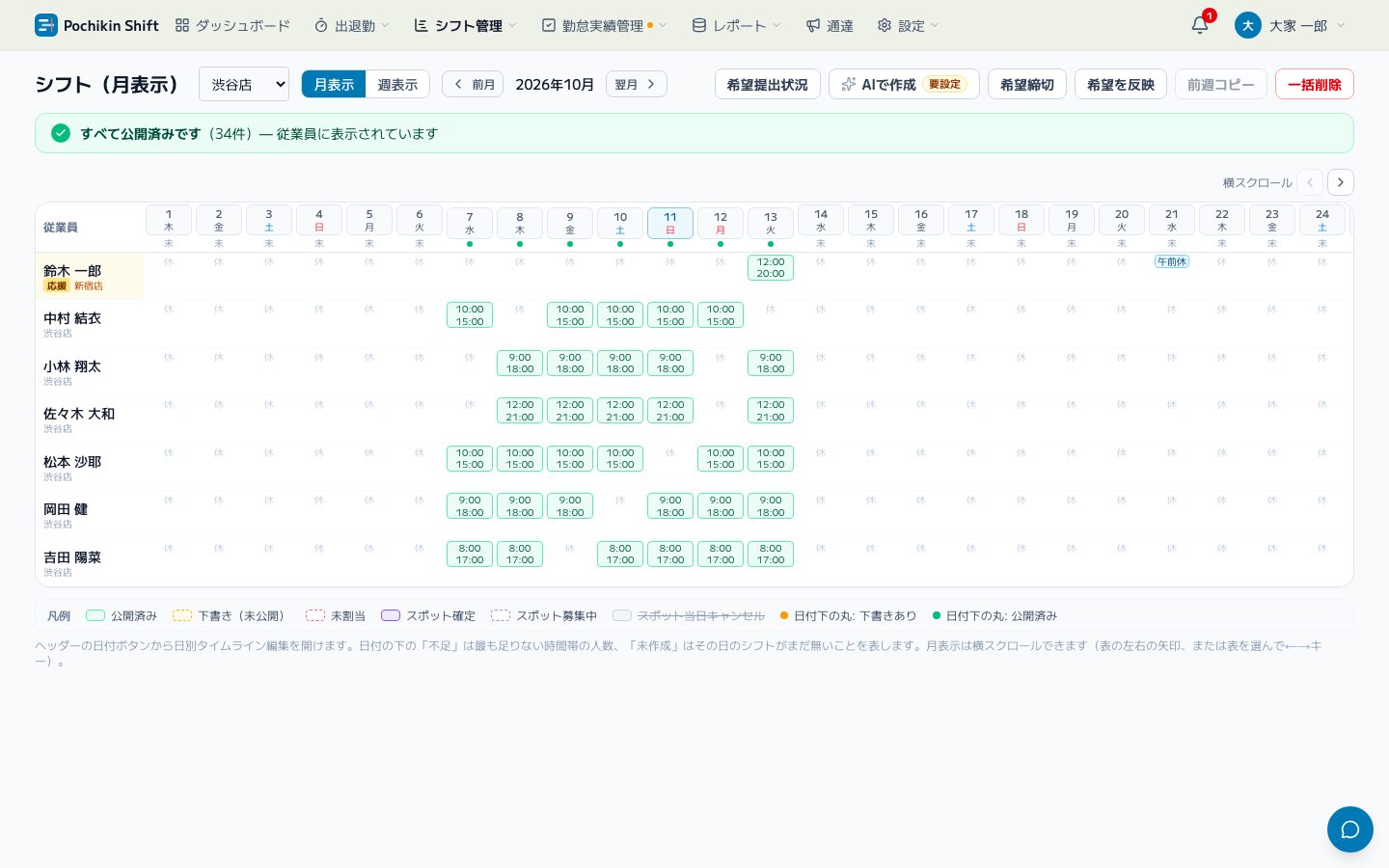This screenshot has height=868, width=1389.
Task: Open the notification bell
Action: (x=1199, y=25)
